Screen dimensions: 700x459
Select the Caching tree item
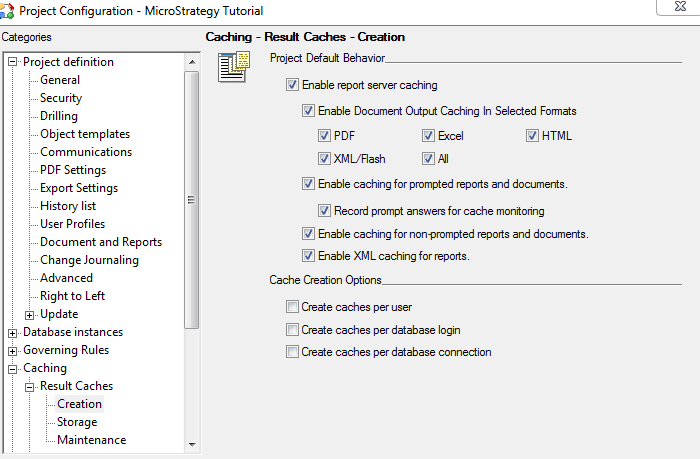click(45, 368)
